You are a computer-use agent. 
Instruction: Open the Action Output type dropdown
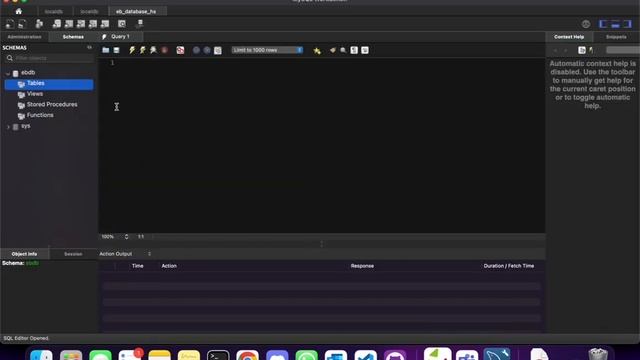pos(126,254)
